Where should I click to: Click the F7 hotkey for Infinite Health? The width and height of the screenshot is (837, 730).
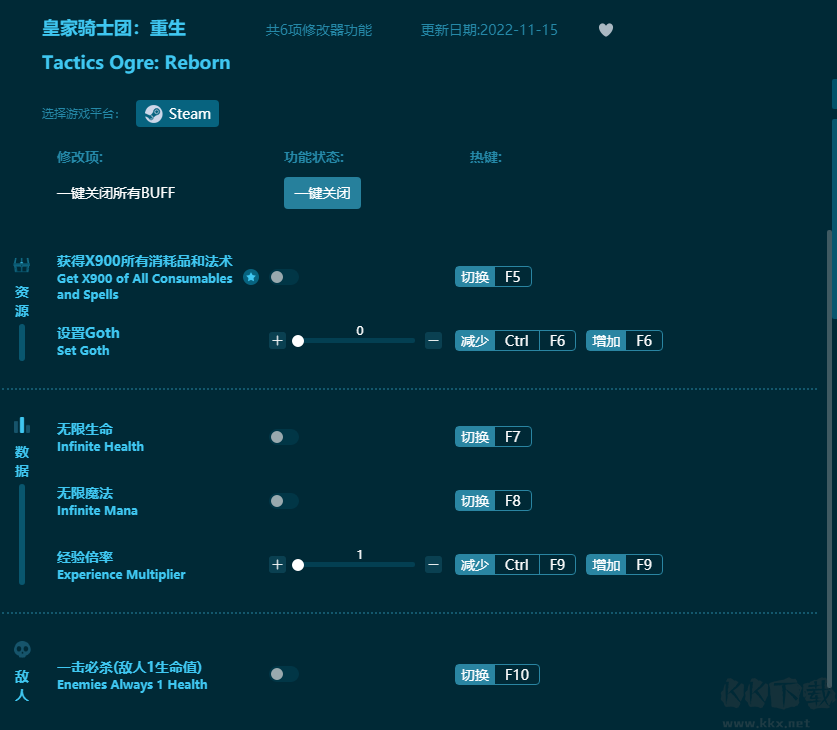pos(512,437)
